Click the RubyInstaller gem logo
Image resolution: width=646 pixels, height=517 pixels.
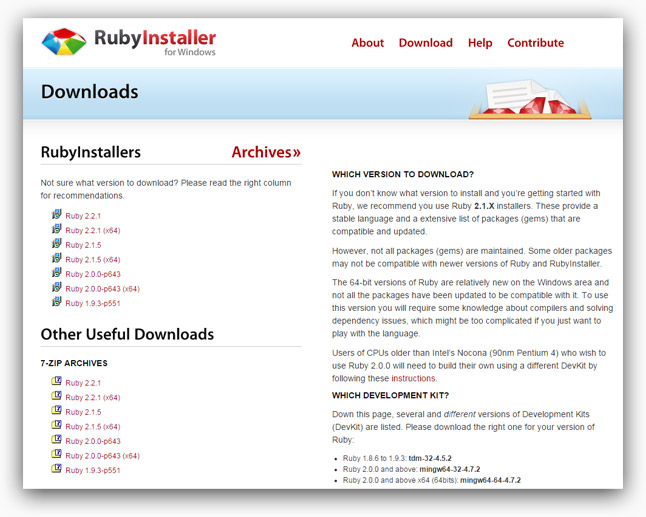pos(63,42)
